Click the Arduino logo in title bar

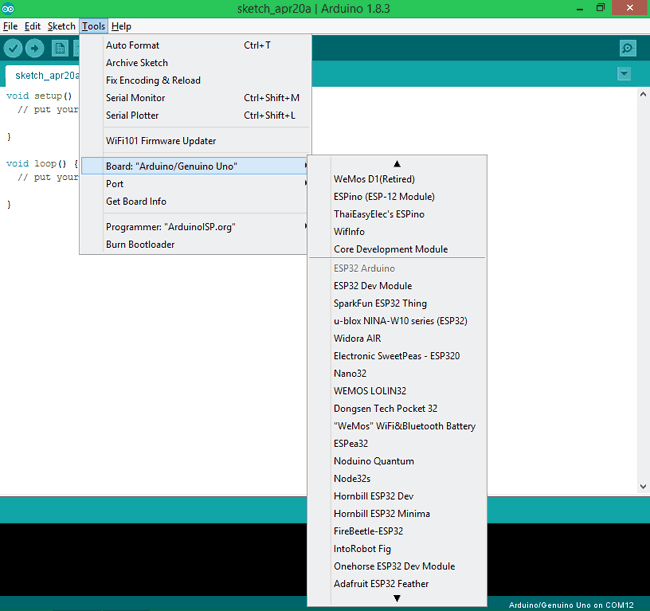(8, 8)
